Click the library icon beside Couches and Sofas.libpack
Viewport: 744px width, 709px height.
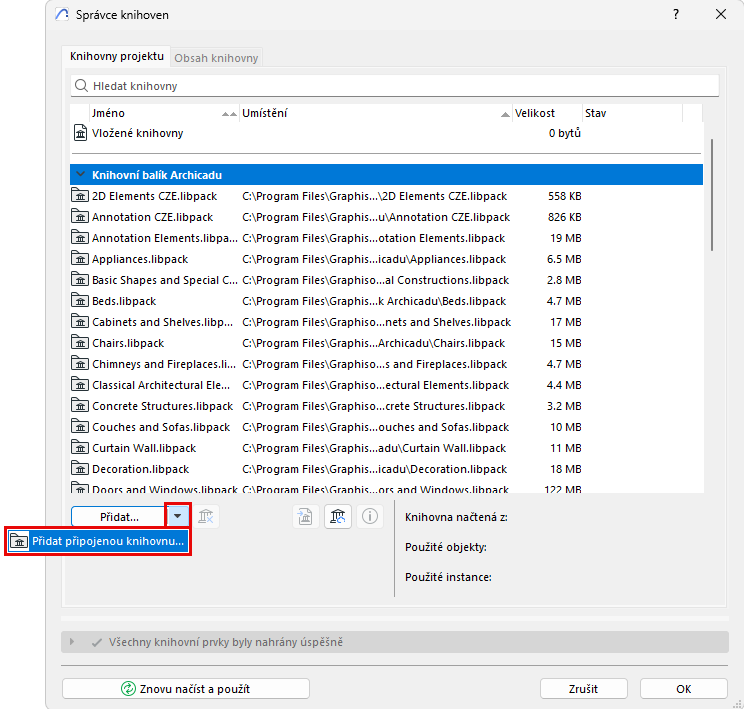(x=80, y=427)
